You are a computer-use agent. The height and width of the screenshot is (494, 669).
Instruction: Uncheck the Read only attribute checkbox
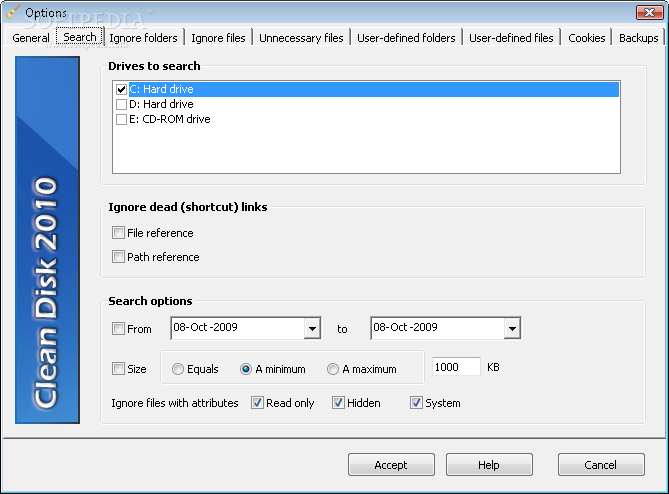257,402
